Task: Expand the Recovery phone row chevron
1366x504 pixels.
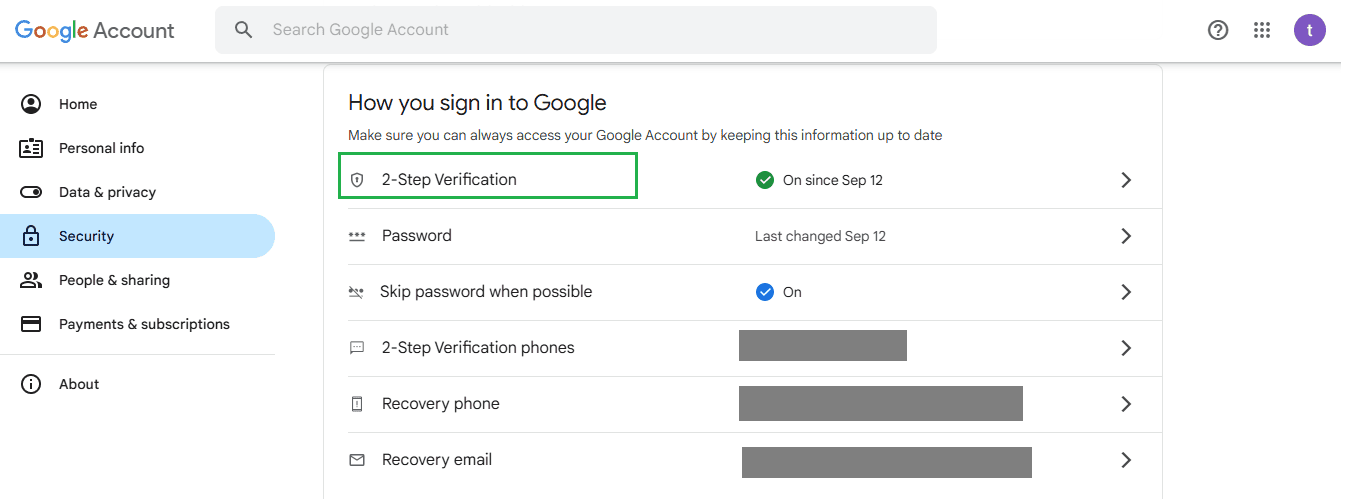Action: tap(1126, 404)
